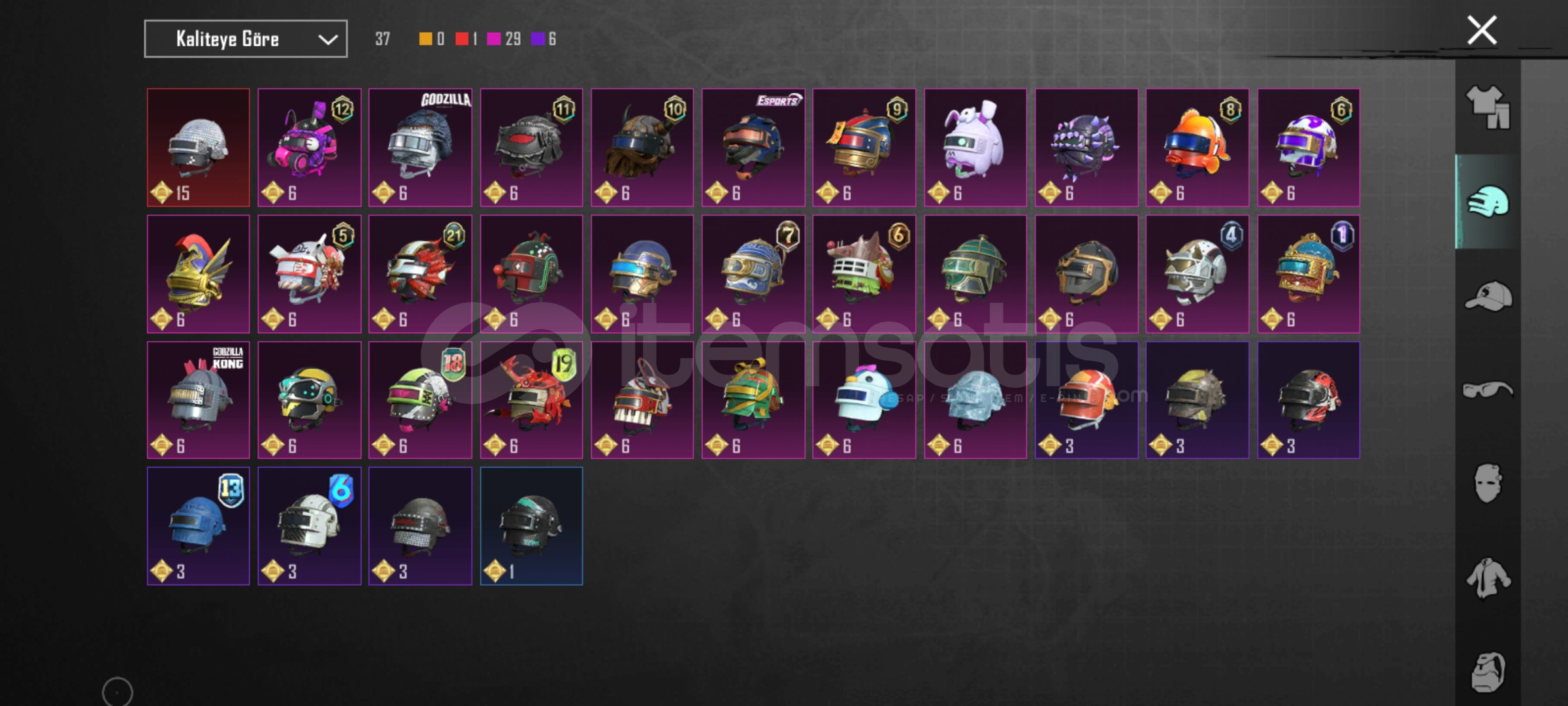Filter by orange quality swatch
The height and width of the screenshot is (706, 1568).
425,39
